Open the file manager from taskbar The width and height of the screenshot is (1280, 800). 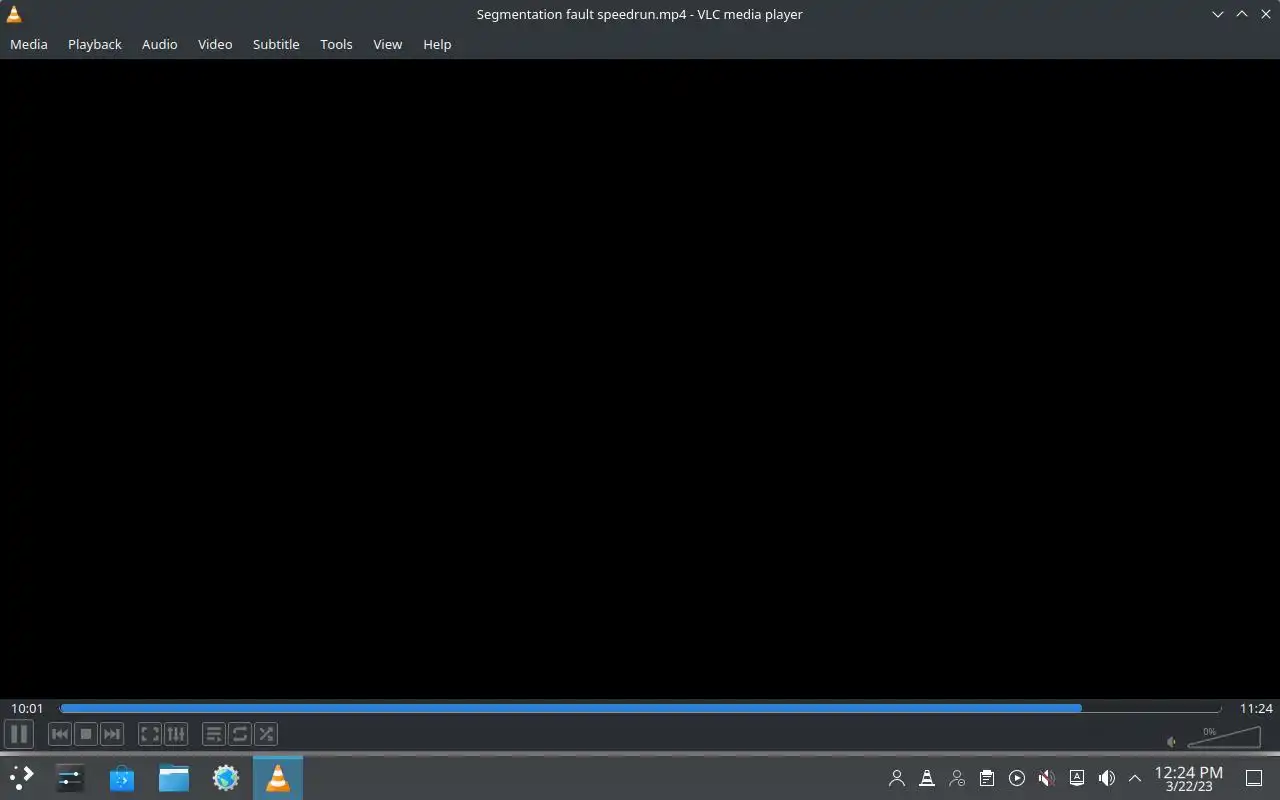pos(174,778)
